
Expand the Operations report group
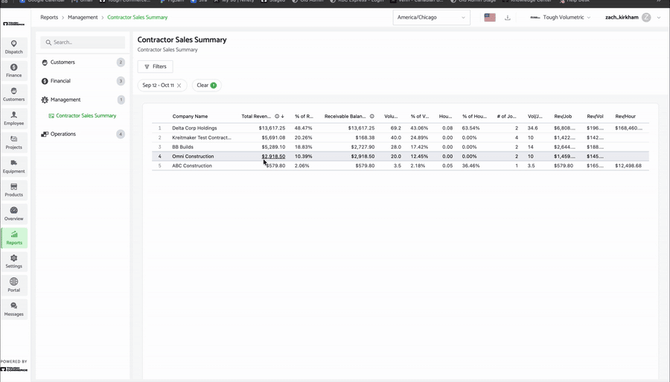(x=83, y=134)
